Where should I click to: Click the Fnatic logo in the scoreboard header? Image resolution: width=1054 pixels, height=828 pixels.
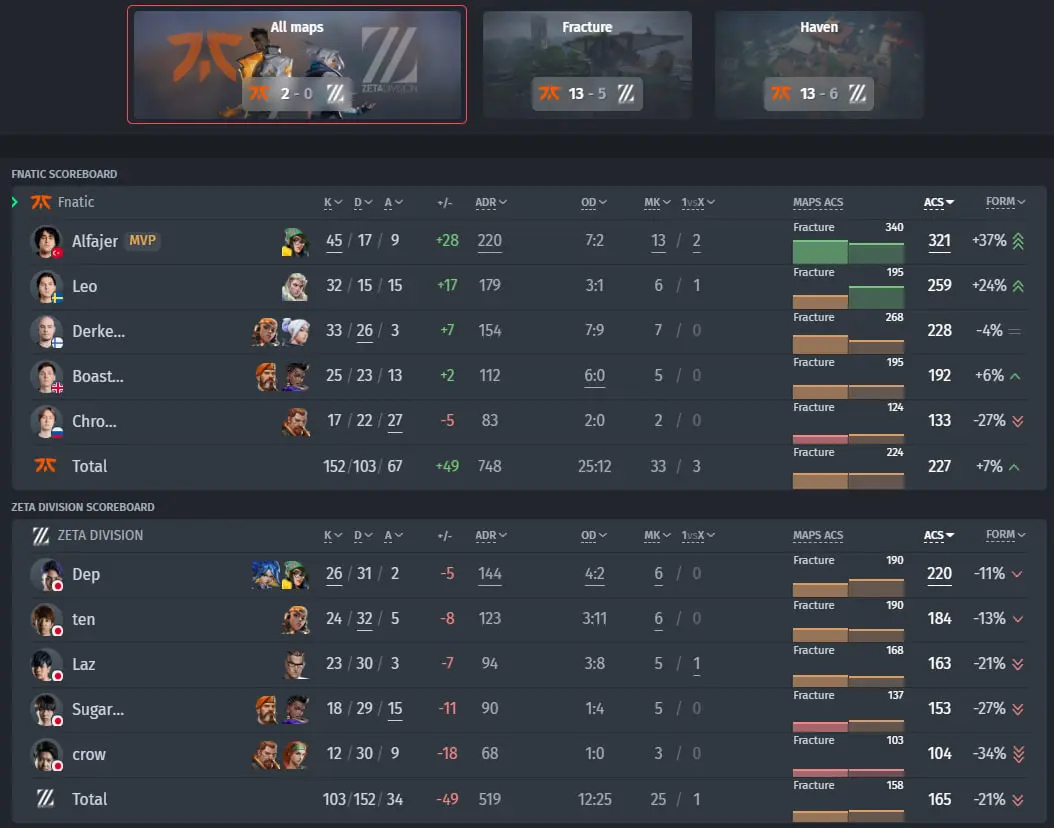pyautogui.click(x=41, y=202)
